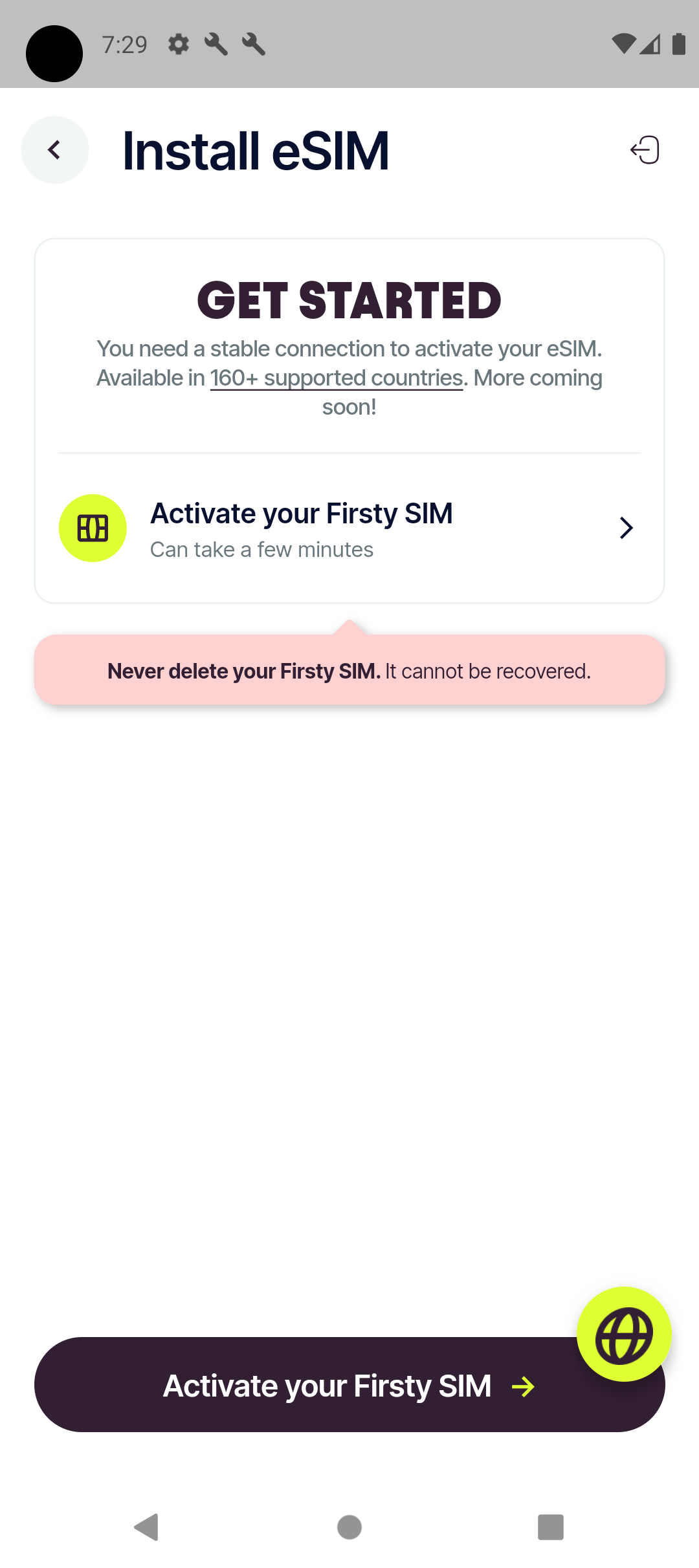Open Android recent apps square button
This screenshot has width=699, height=1568.
(x=550, y=1527)
